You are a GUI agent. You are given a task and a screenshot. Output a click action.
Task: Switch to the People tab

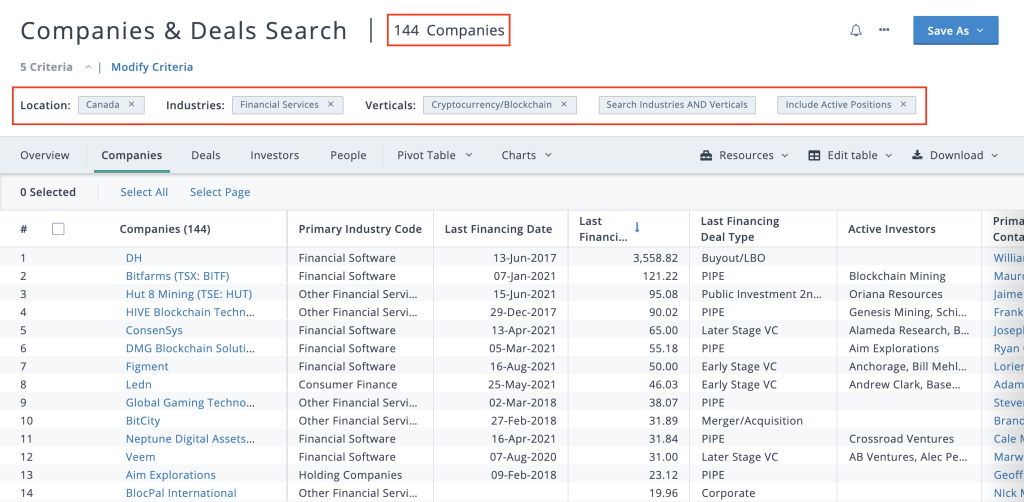click(x=348, y=155)
